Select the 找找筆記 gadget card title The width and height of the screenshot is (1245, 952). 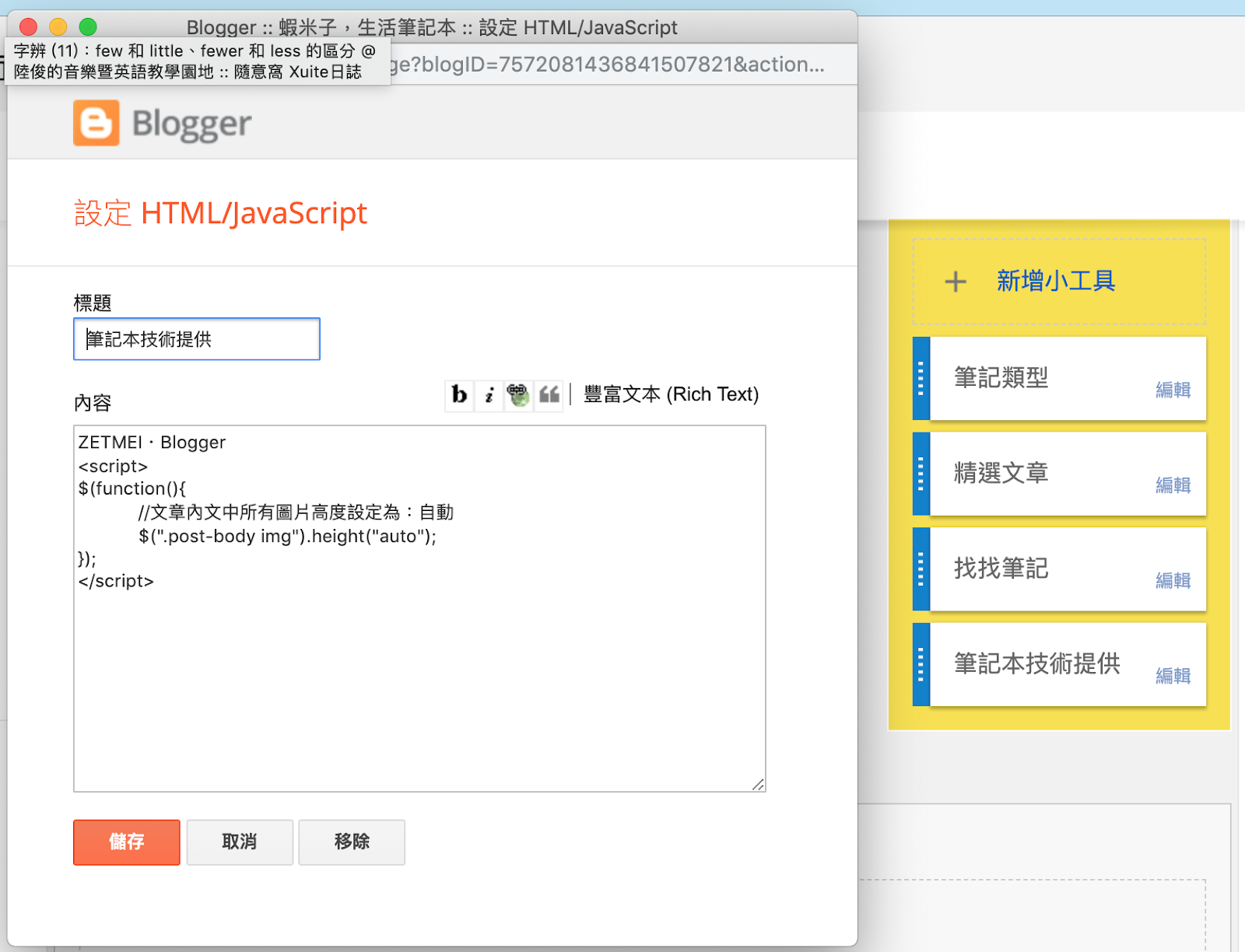pyautogui.click(x=1001, y=569)
